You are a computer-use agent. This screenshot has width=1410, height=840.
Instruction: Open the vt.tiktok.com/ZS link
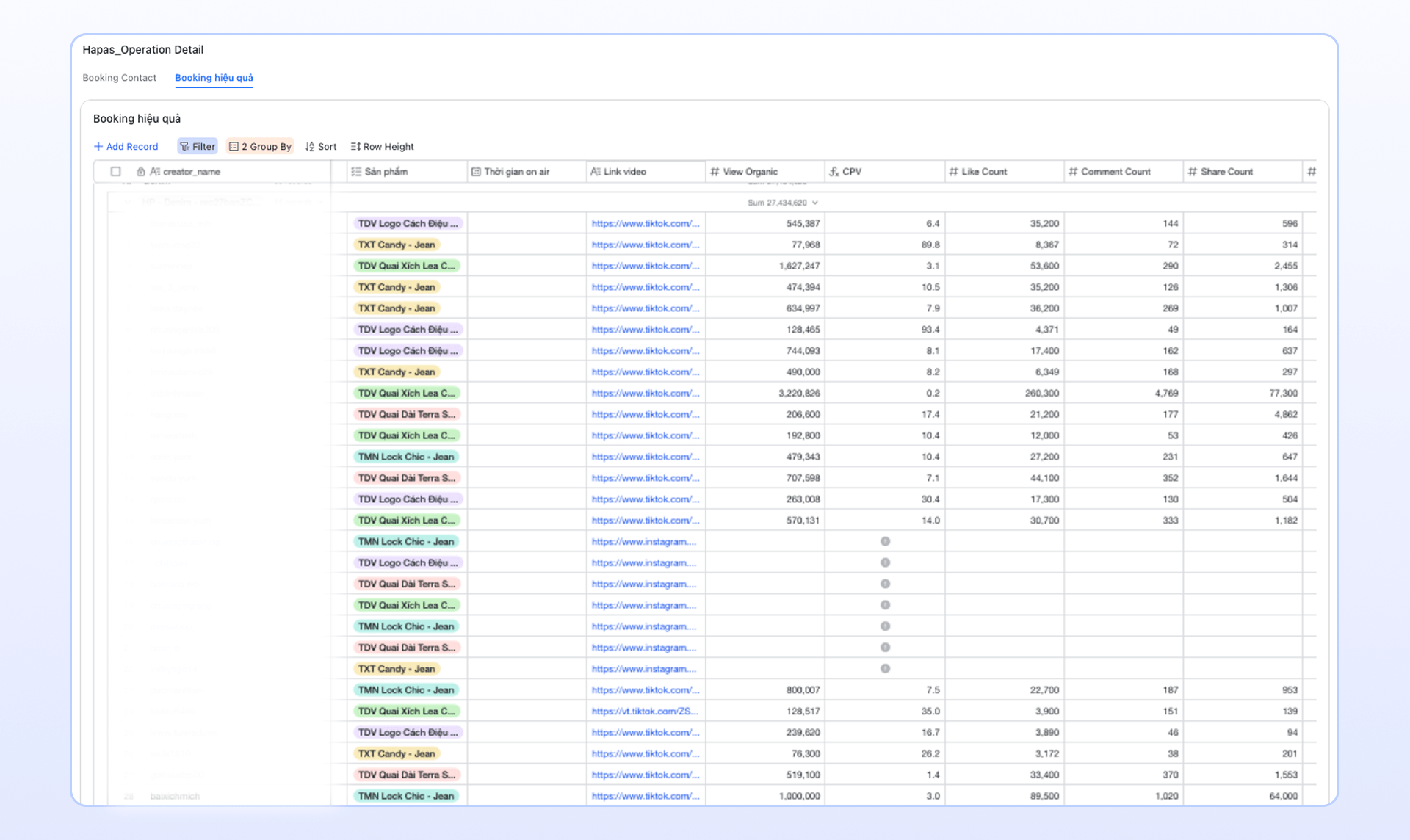pos(645,712)
